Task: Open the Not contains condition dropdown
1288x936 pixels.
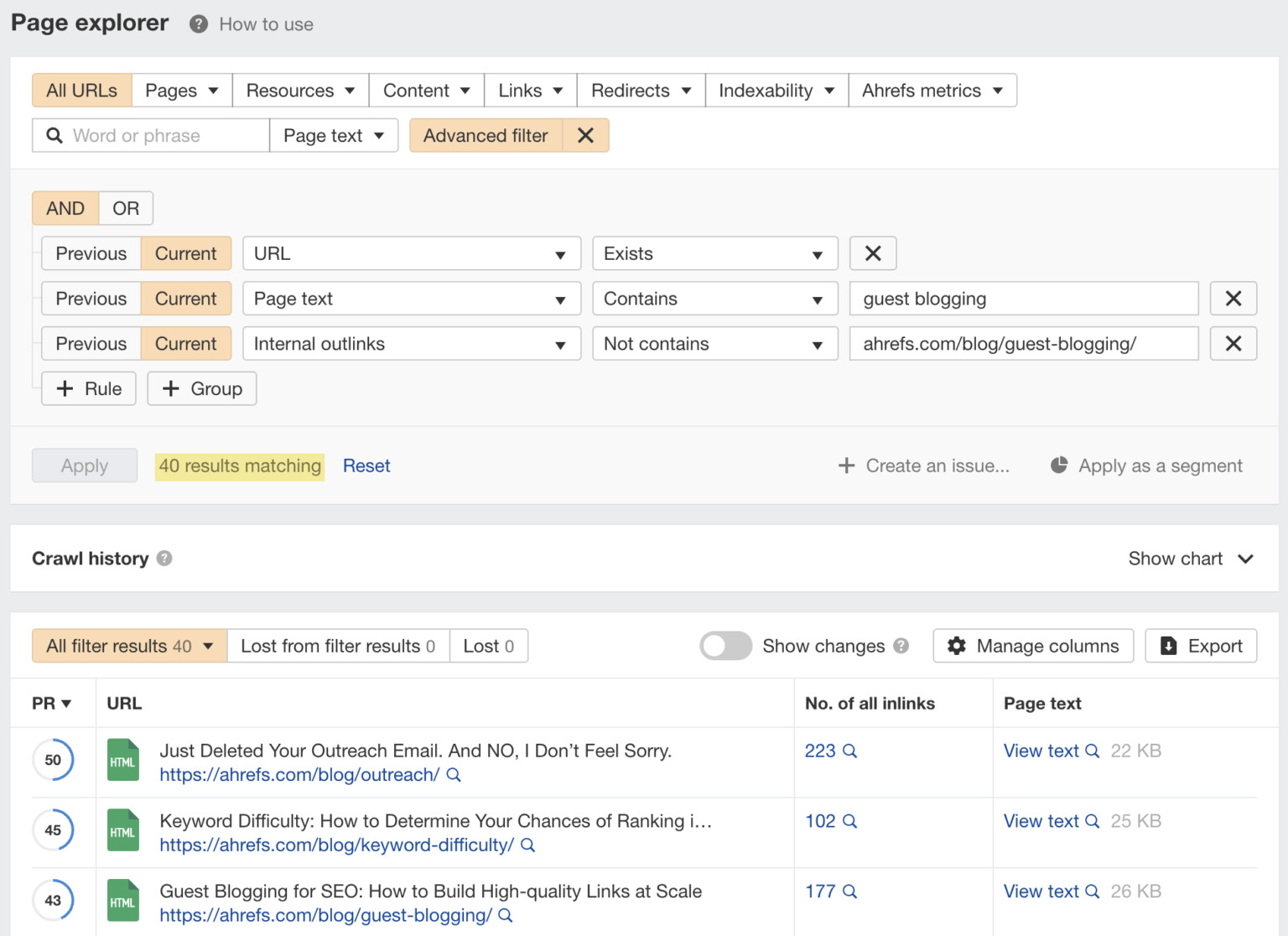Action: 714,344
